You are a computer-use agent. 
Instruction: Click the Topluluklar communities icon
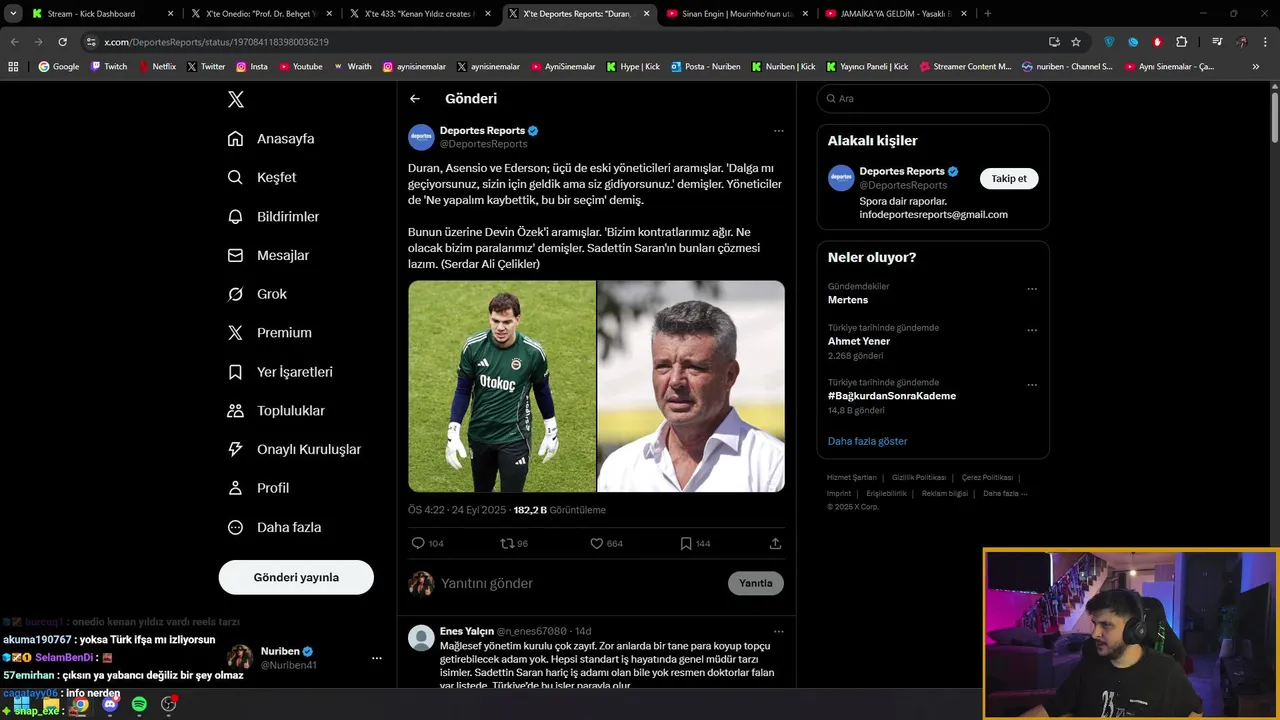click(235, 410)
